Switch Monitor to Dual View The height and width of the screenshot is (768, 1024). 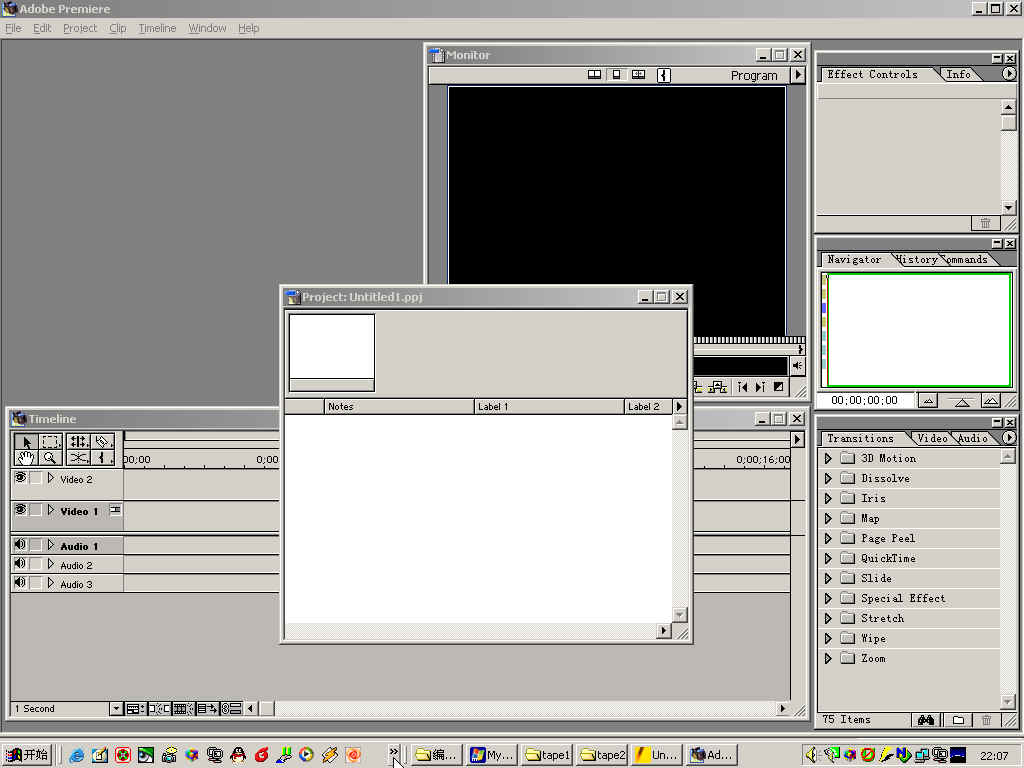[594, 75]
